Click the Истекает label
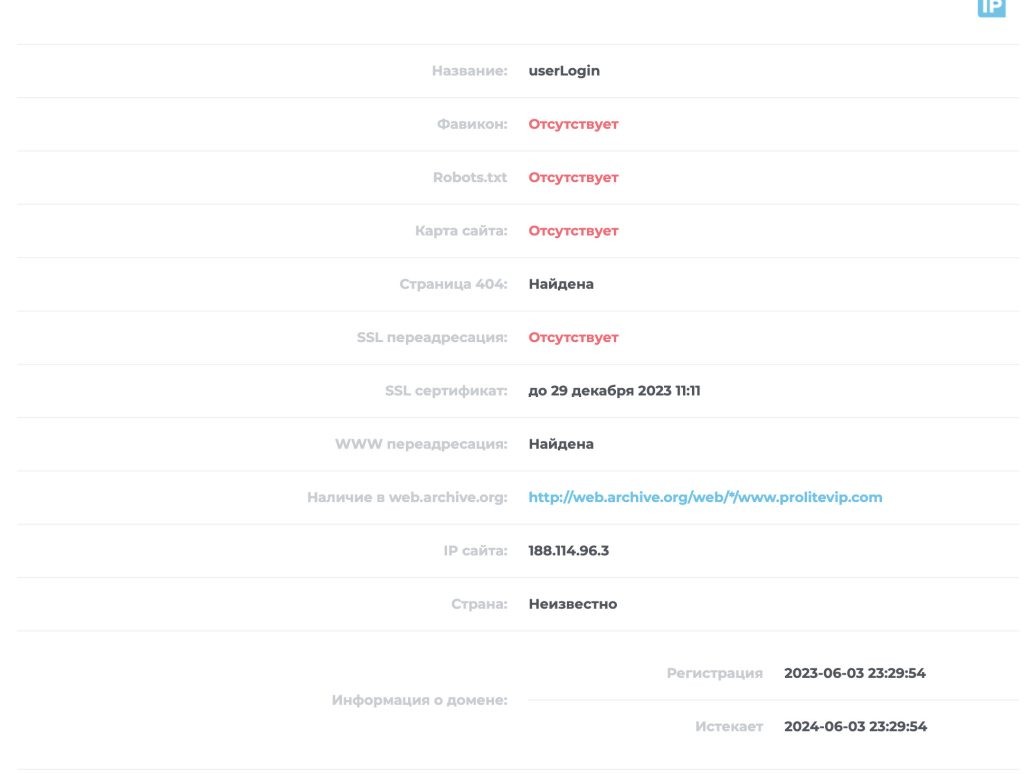This screenshot has width=1024, height=774. click(729, 726)
